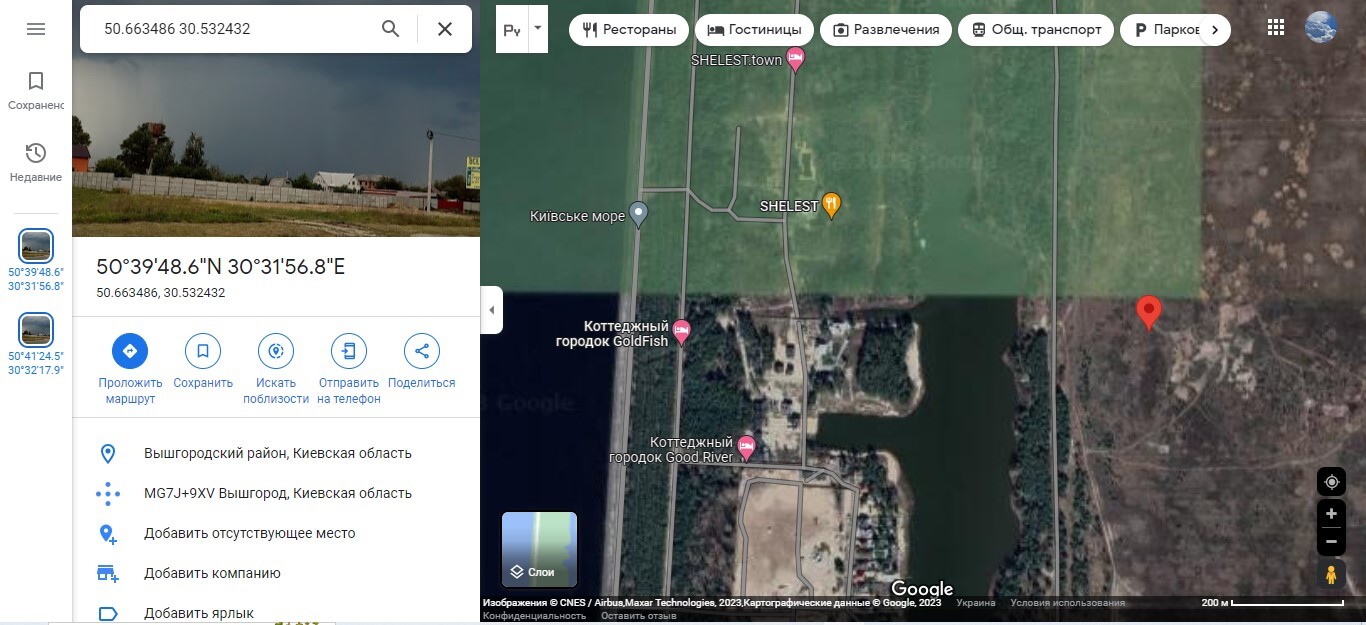Click plus code MG7J+9XV Вышгород text
The height and width of the screenshot is (625, 1366).
(278, 493)
